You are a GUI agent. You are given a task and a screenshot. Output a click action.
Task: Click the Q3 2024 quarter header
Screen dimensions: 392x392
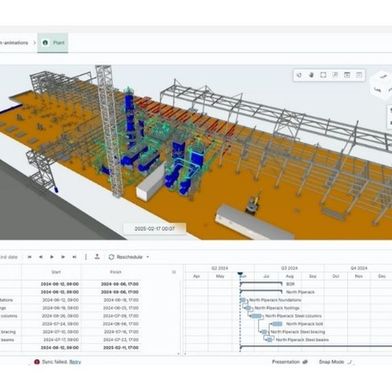(x=289, y=268)
